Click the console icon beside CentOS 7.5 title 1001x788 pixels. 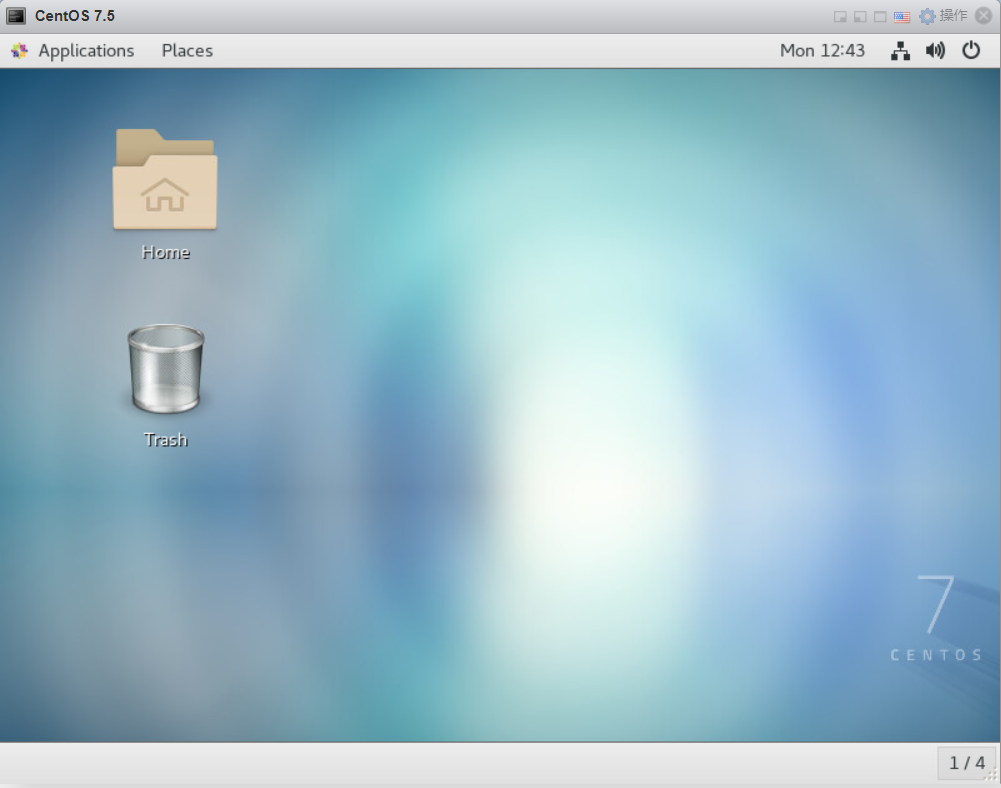point(16,16)
